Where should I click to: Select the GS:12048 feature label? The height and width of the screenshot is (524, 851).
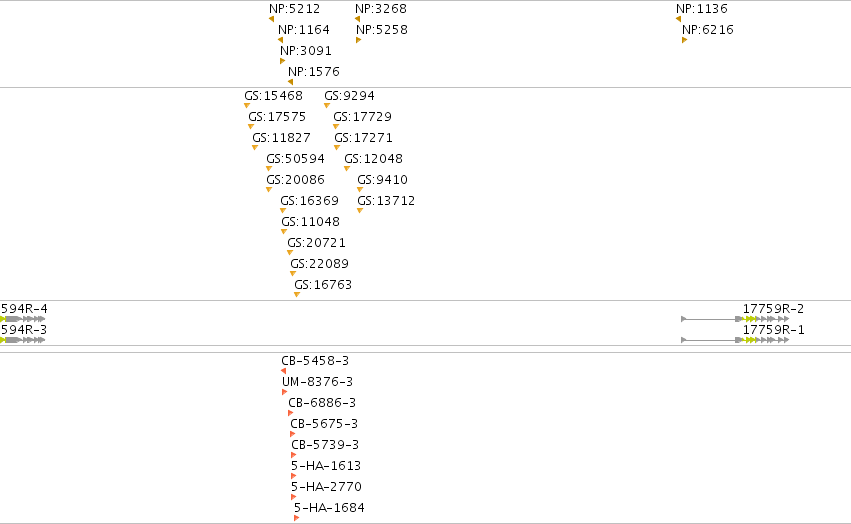pyautogui.click(x=373, y=159)
